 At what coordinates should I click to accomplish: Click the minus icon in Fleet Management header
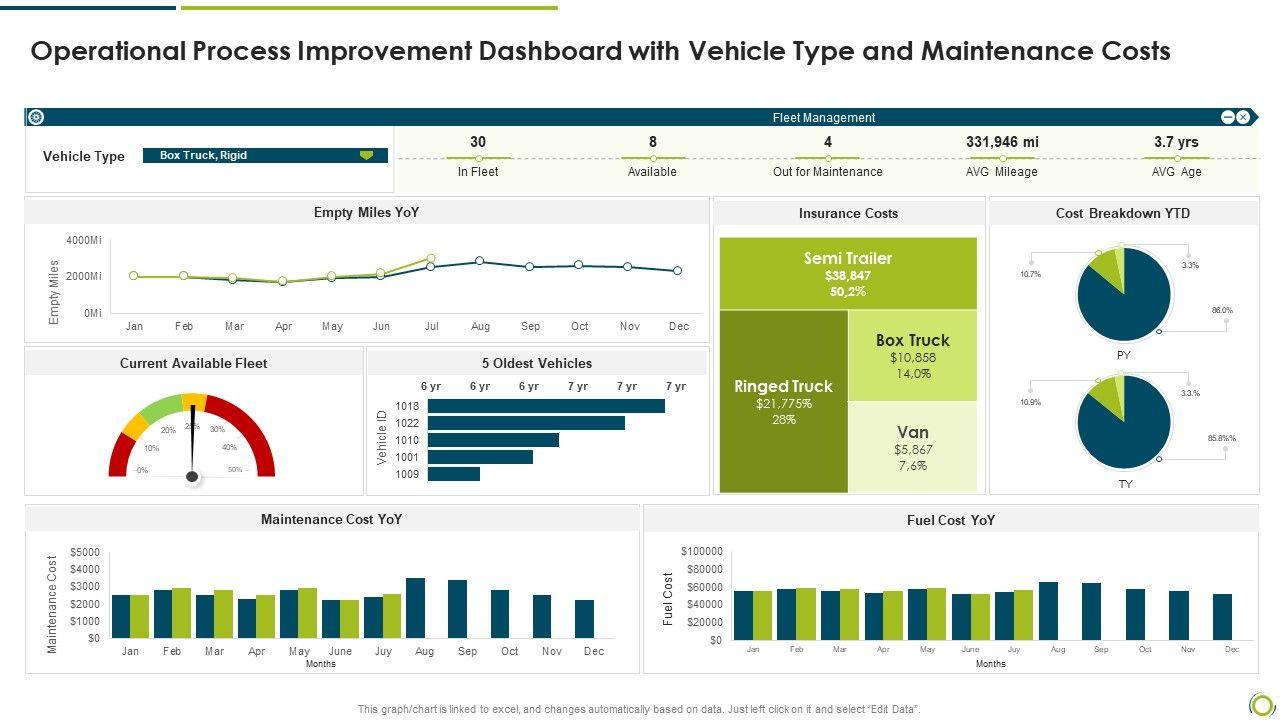point(1228,117)
